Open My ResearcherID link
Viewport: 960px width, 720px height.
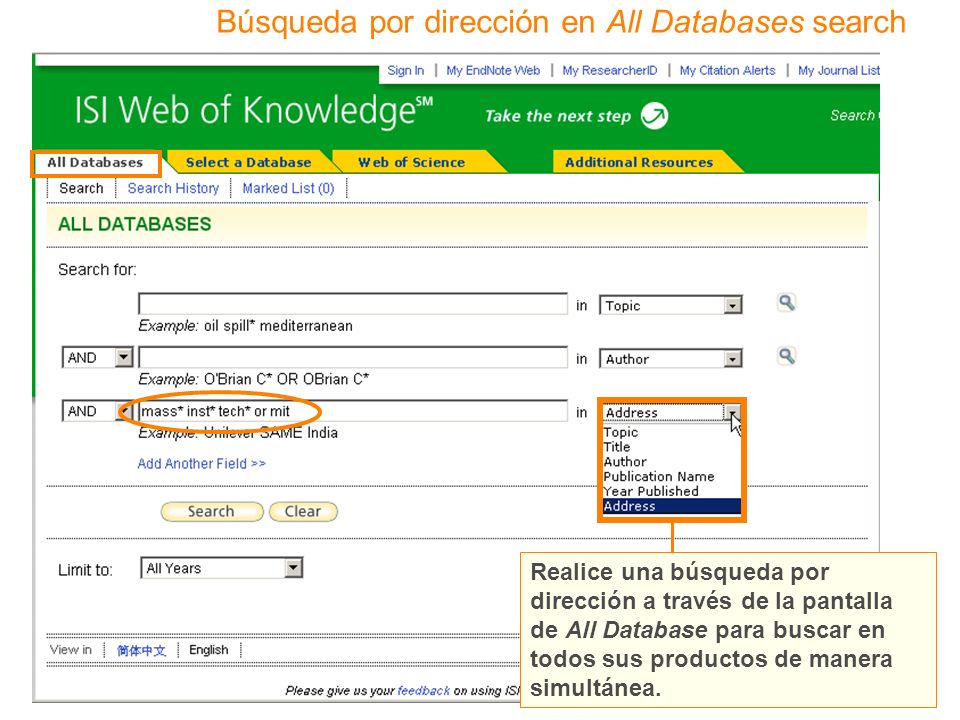click(610, 70)
